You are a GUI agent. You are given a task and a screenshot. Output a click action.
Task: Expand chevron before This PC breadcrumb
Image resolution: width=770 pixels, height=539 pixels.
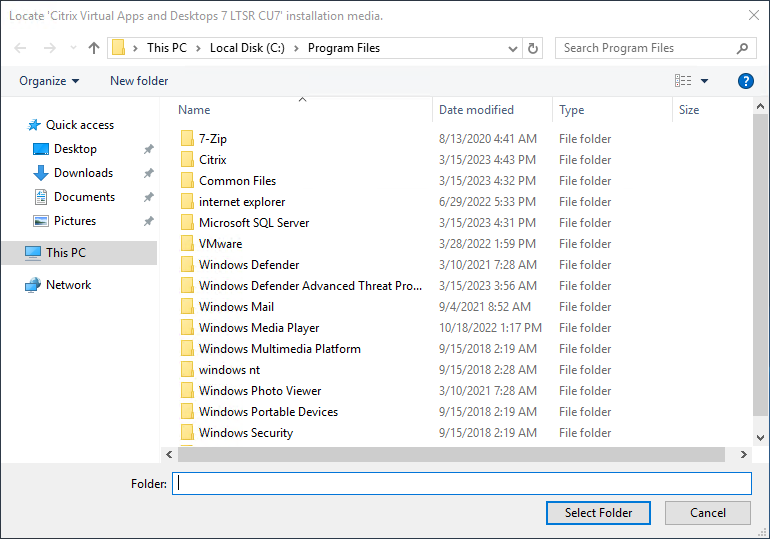point(135,48)
